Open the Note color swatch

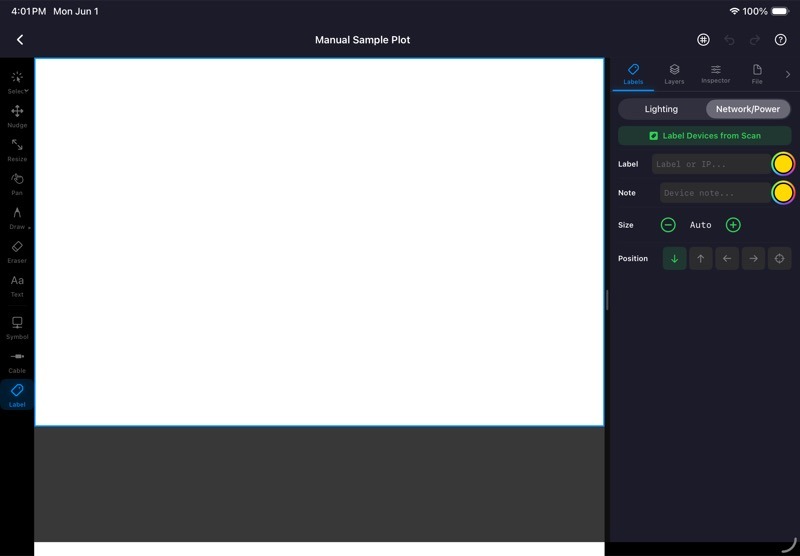click(x=783, y=193)
